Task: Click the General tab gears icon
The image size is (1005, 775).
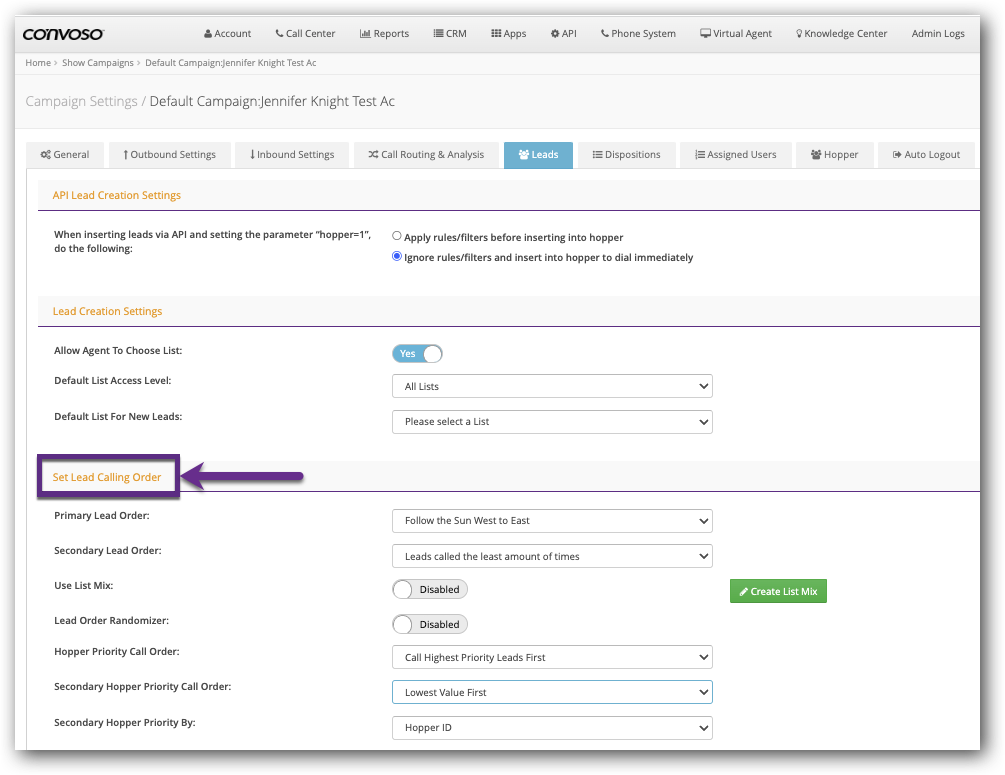Action: coord(46,154)
